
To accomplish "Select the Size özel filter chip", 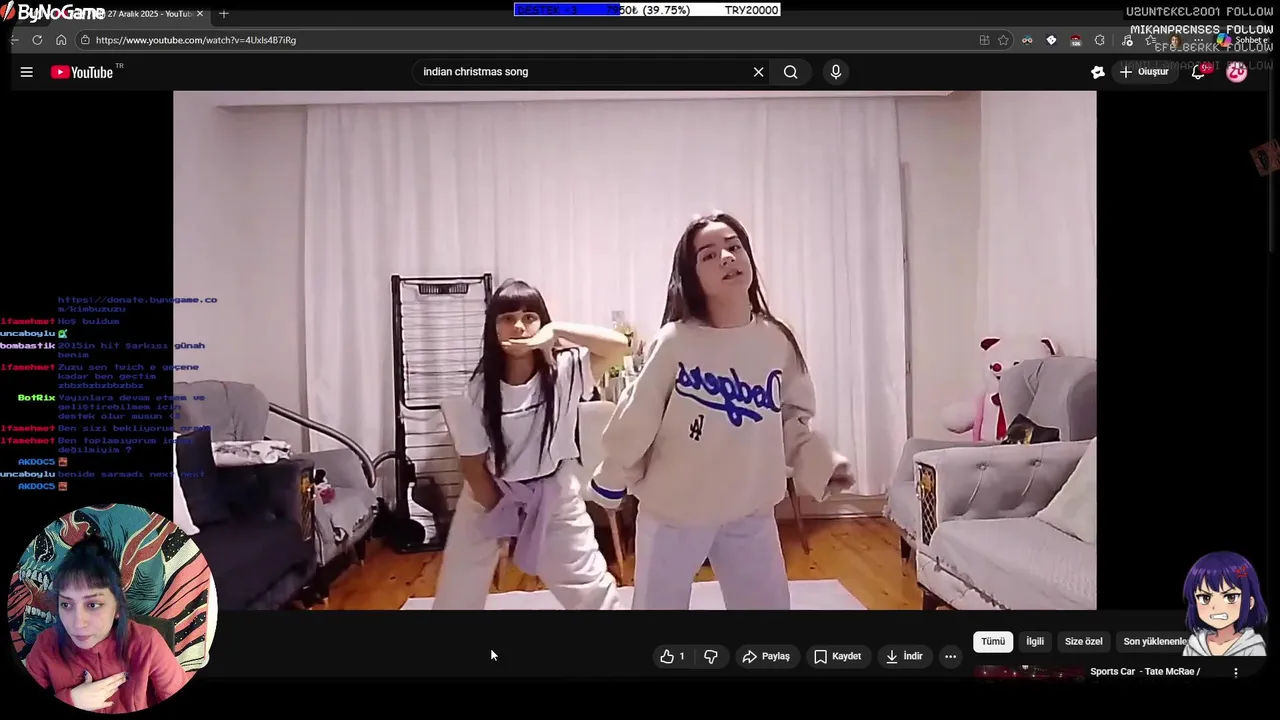I will [x=1083, y=641].
